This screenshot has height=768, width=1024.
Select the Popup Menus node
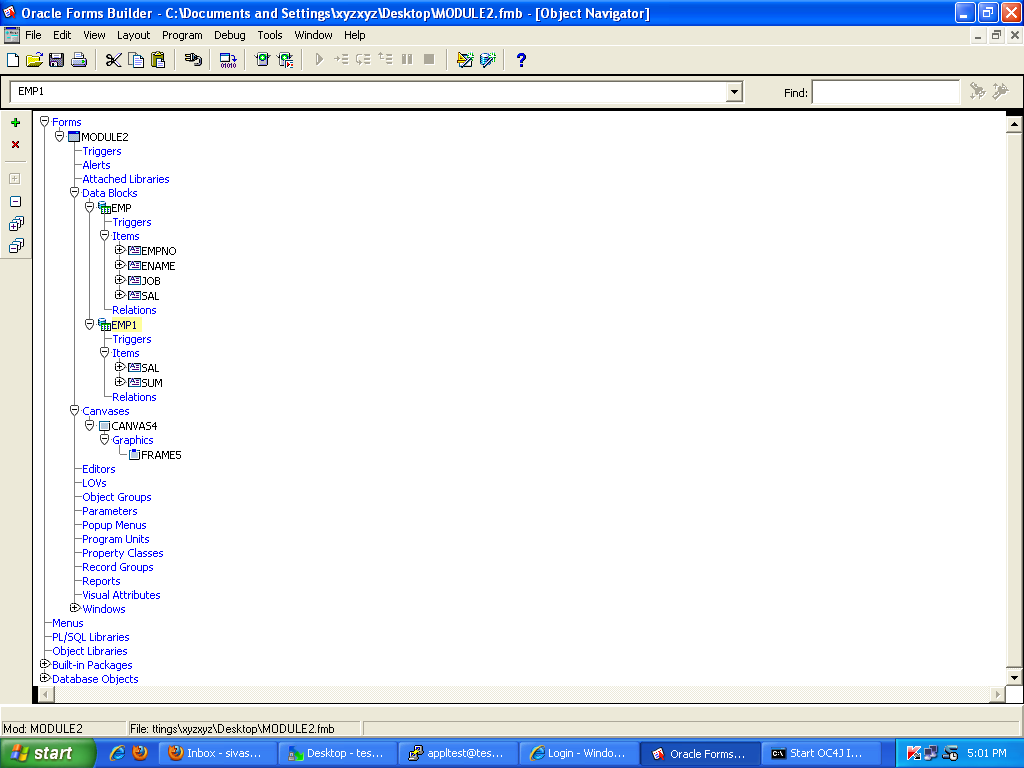114,525
